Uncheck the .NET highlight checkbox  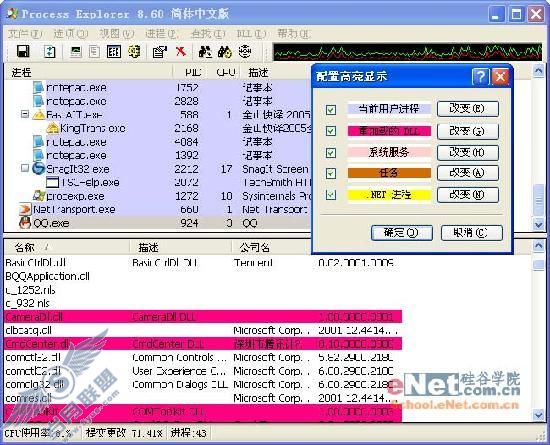click(331, 195)
